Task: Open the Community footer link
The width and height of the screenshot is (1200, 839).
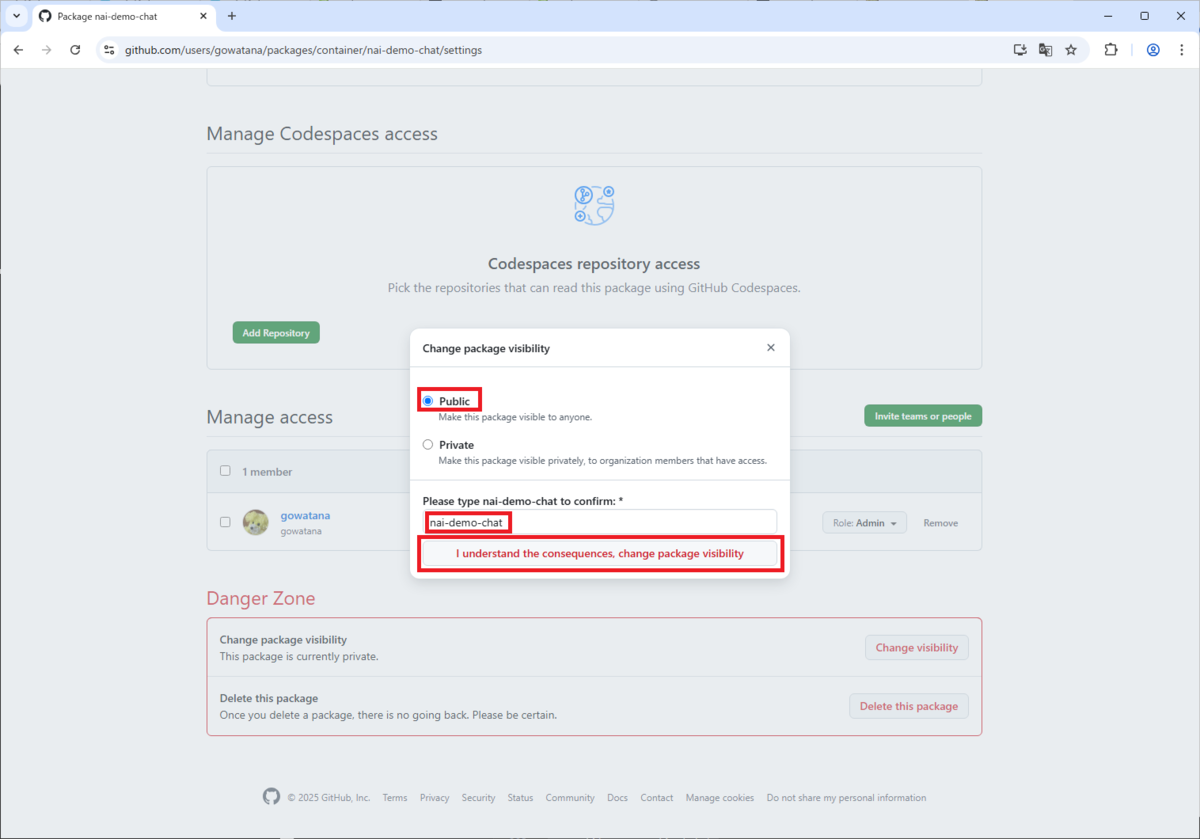Action: tap(570, 798)
